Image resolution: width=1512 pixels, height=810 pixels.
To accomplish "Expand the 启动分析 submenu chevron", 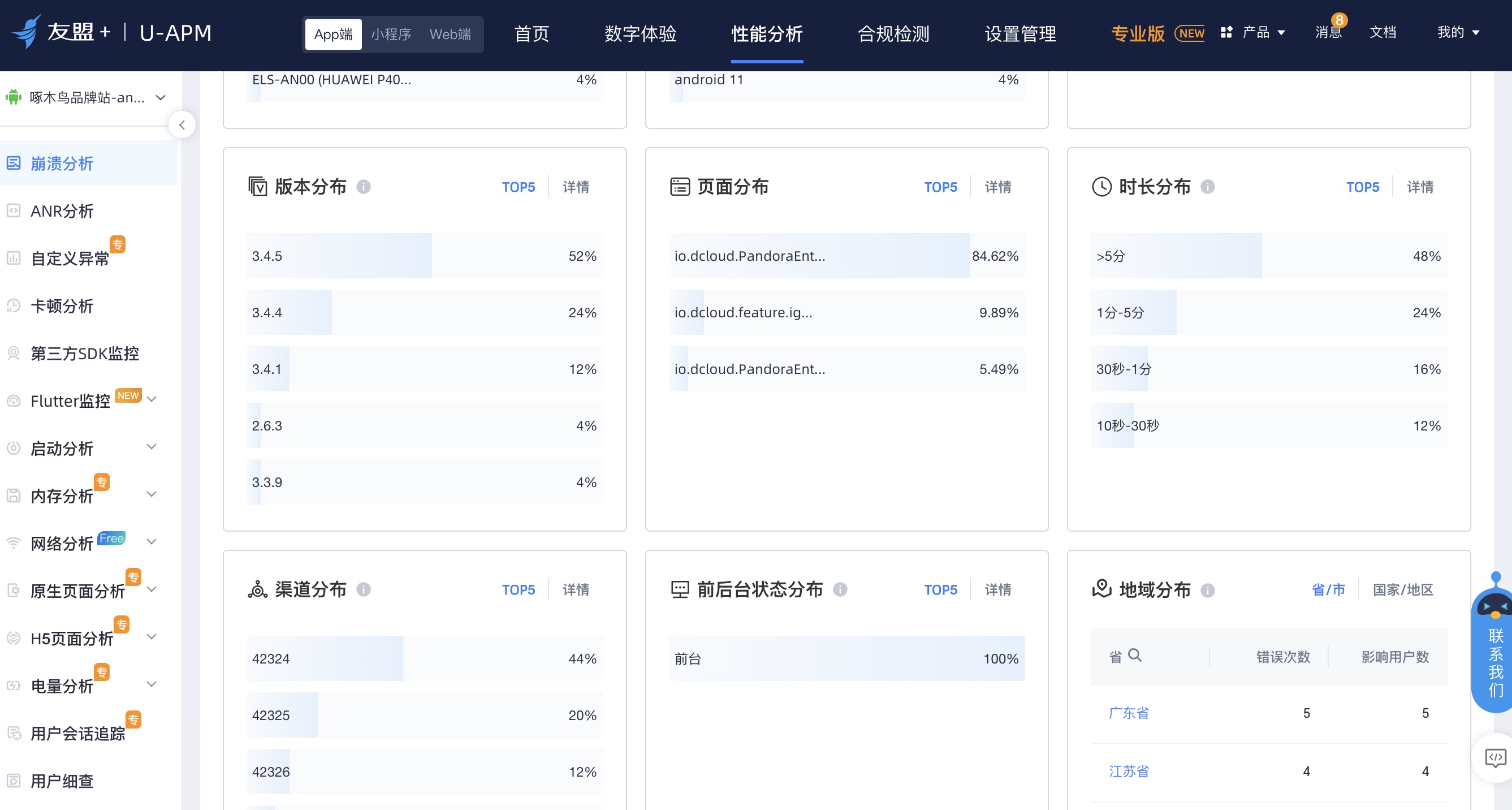I will coord(152,447).
